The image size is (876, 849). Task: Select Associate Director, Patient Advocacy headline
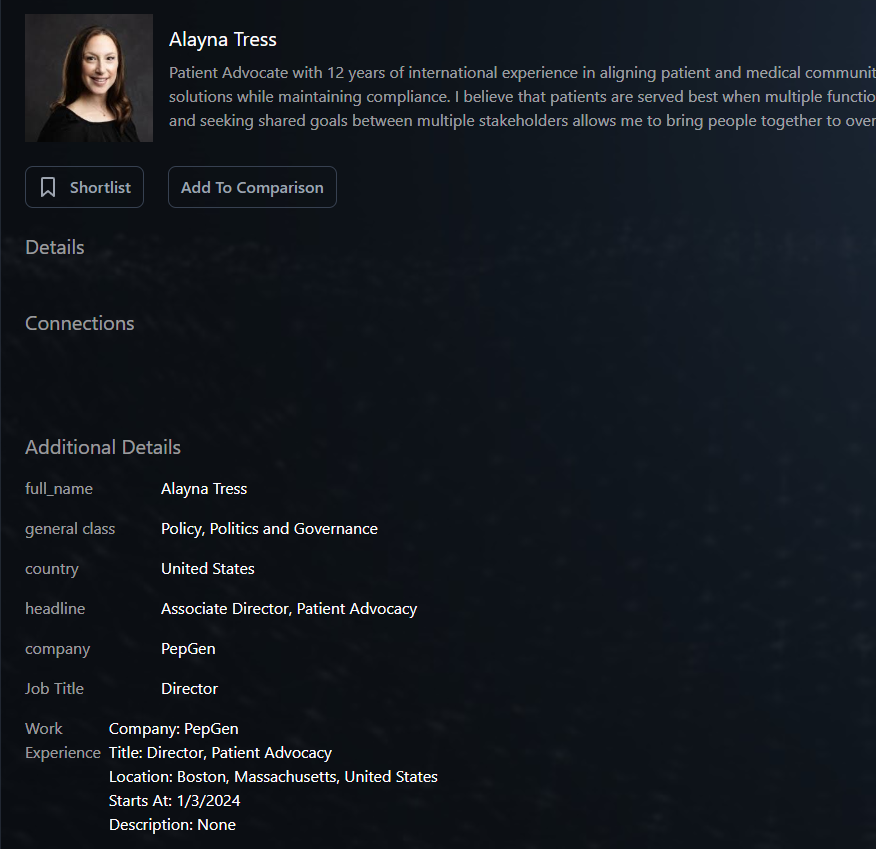coord(289,609)
